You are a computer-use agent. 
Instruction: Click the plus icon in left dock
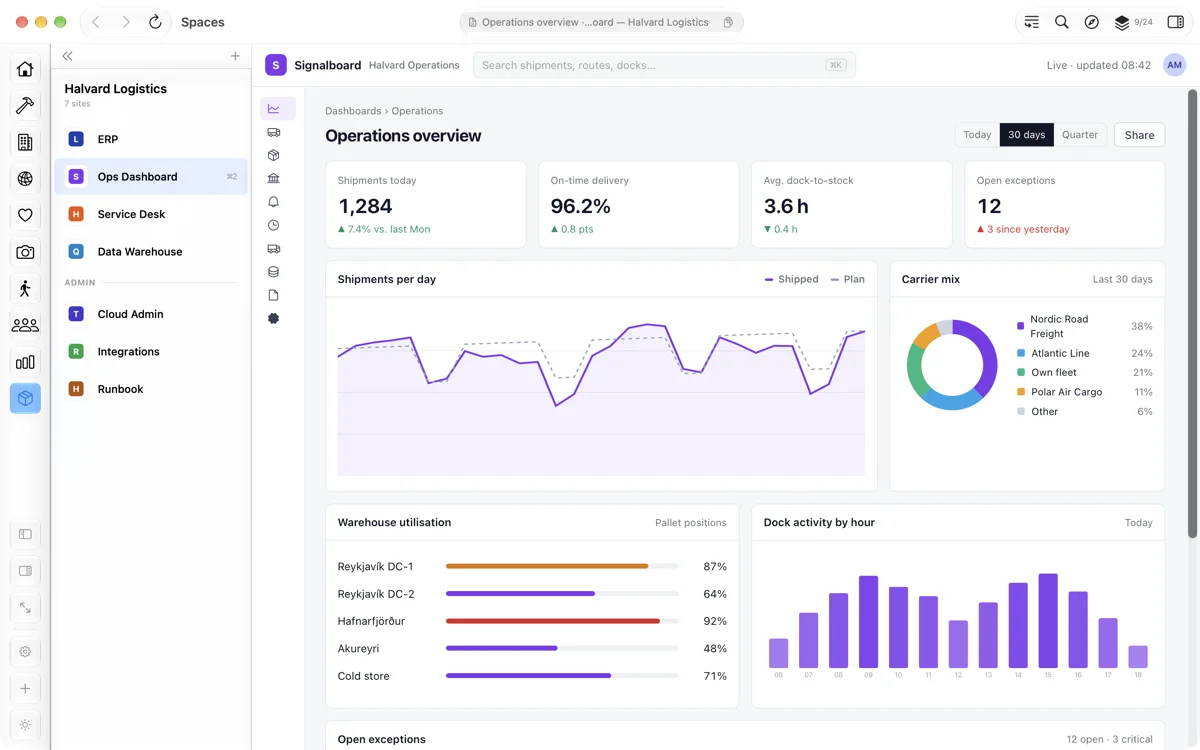[25, 688]
